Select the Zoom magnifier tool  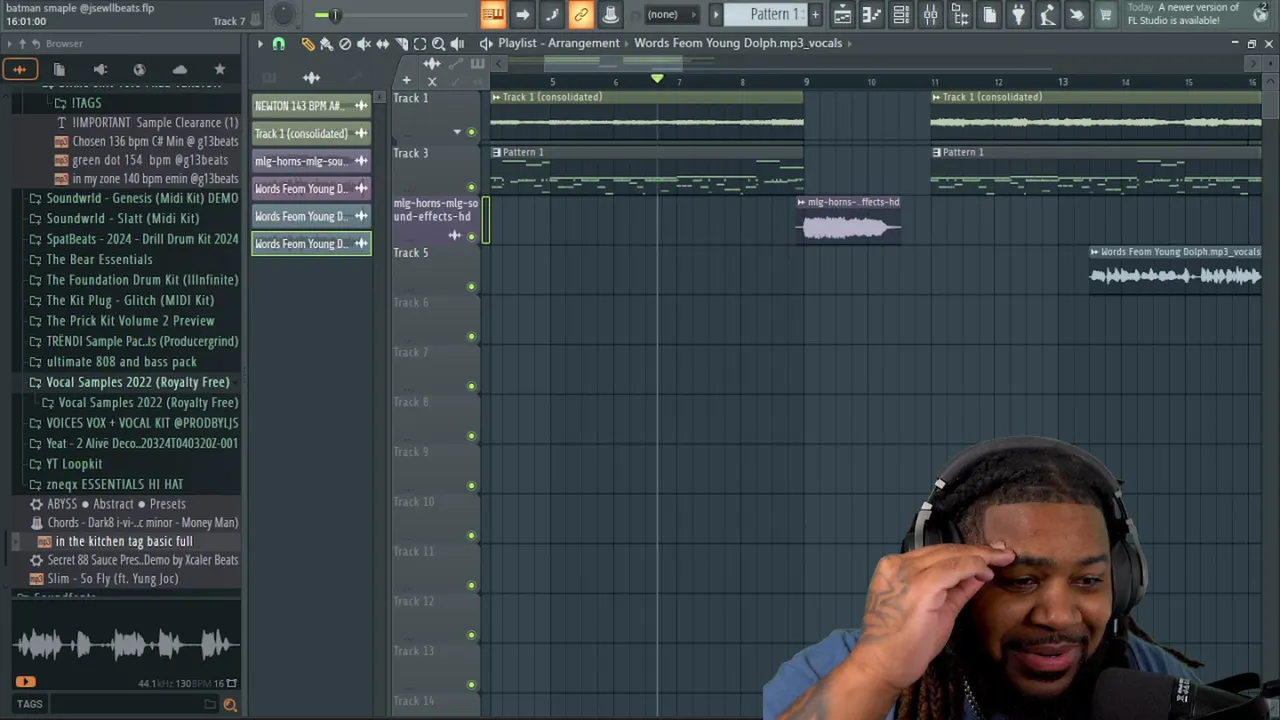coord(439,44)
